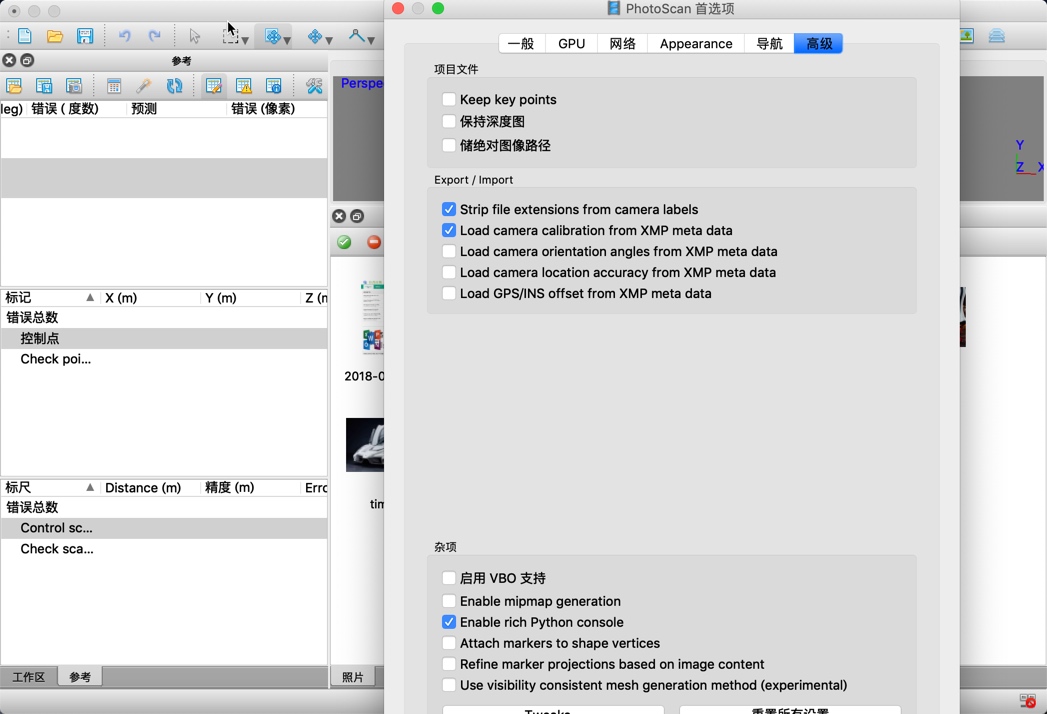Uncheck Strip file extensions from camera labels
The width and height of the screenshot is (1047, 714).
point(449,209)
